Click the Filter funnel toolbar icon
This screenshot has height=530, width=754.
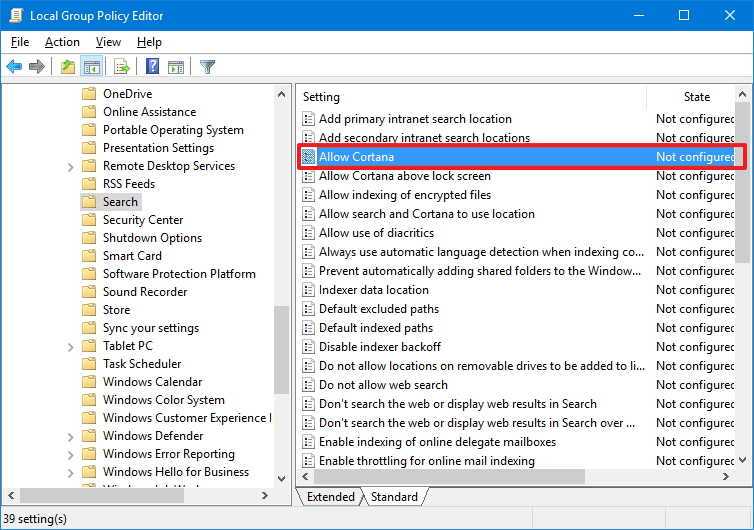(207, 67)
